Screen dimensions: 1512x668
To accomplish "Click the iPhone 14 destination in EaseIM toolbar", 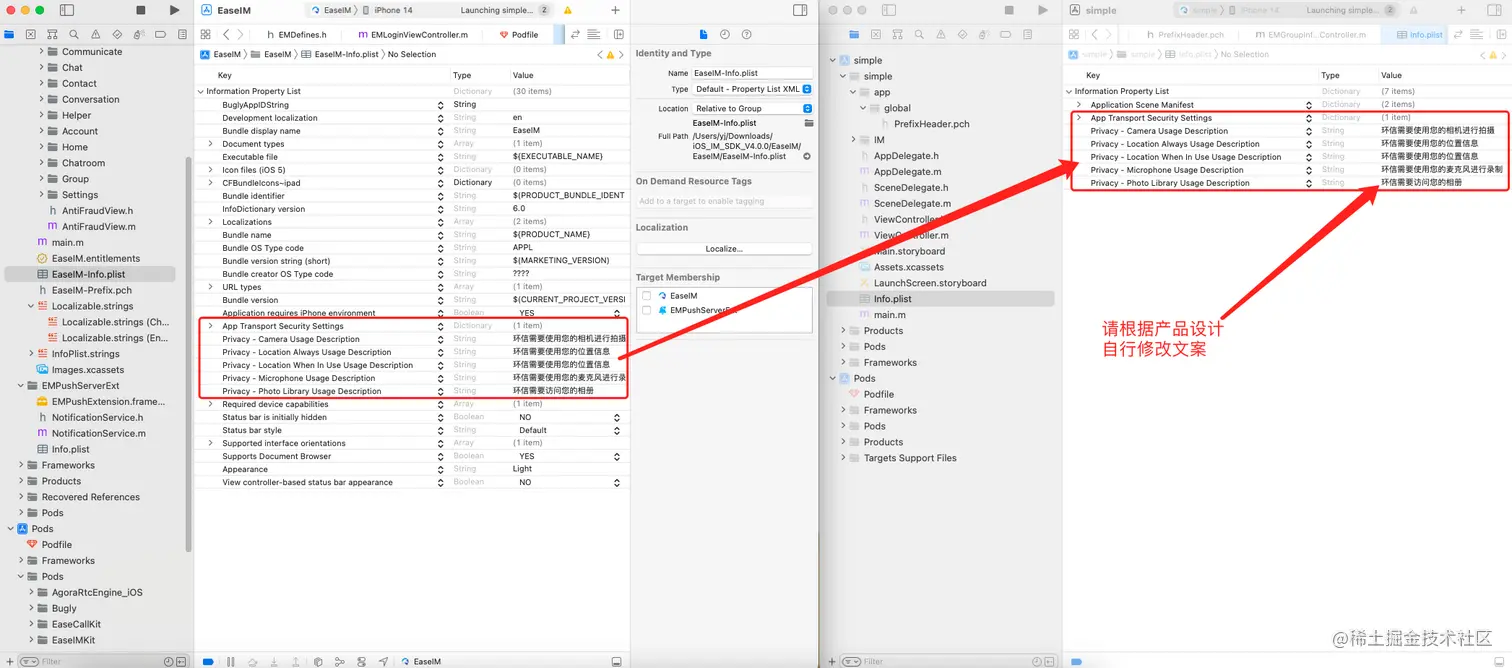I will (x=388, y=10).
